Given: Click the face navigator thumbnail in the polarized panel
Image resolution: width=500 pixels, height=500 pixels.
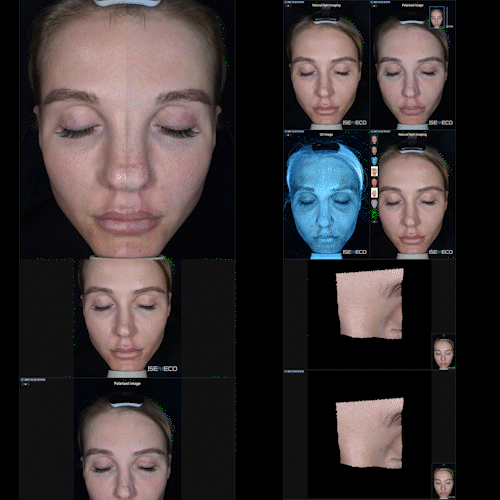Looking at the screenshot, I should (x=437, y=17).
